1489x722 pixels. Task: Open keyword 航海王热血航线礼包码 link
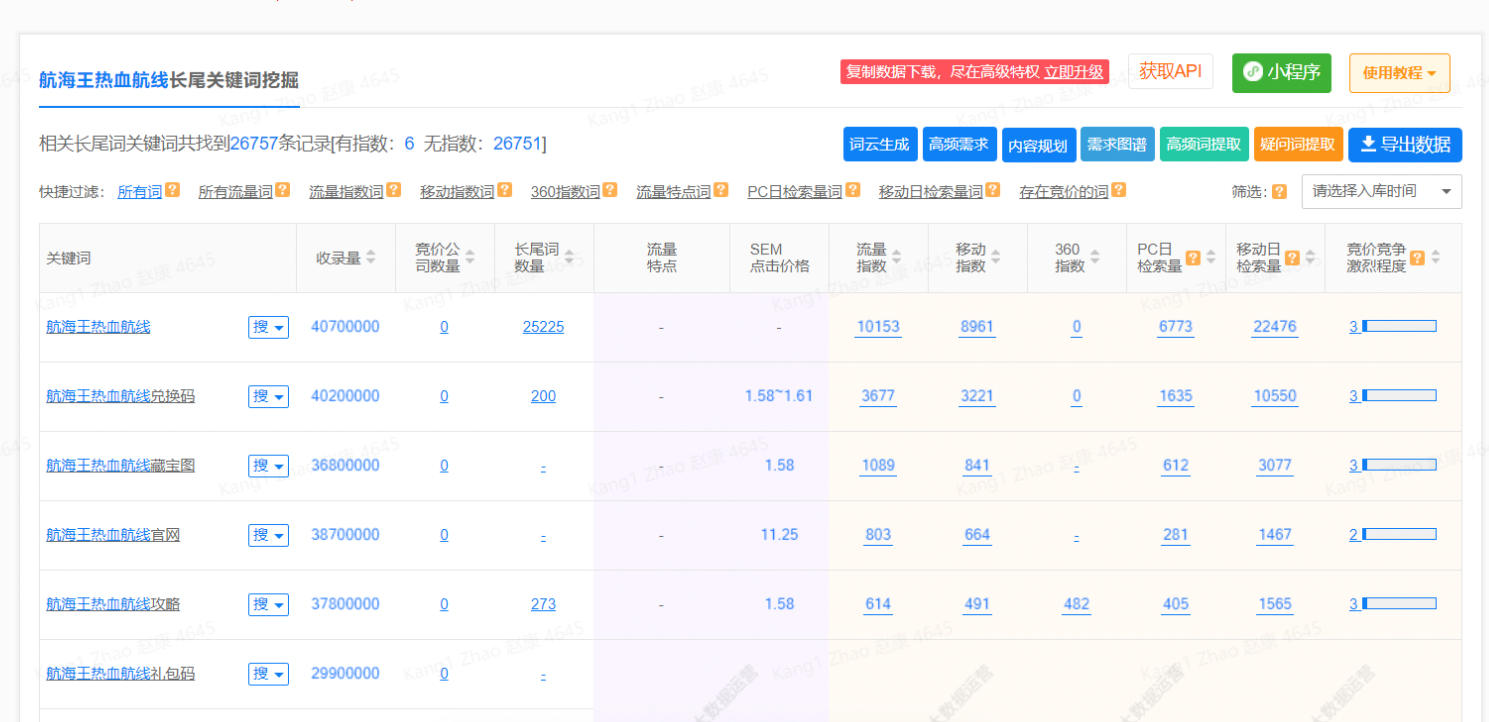pos(120,674)
